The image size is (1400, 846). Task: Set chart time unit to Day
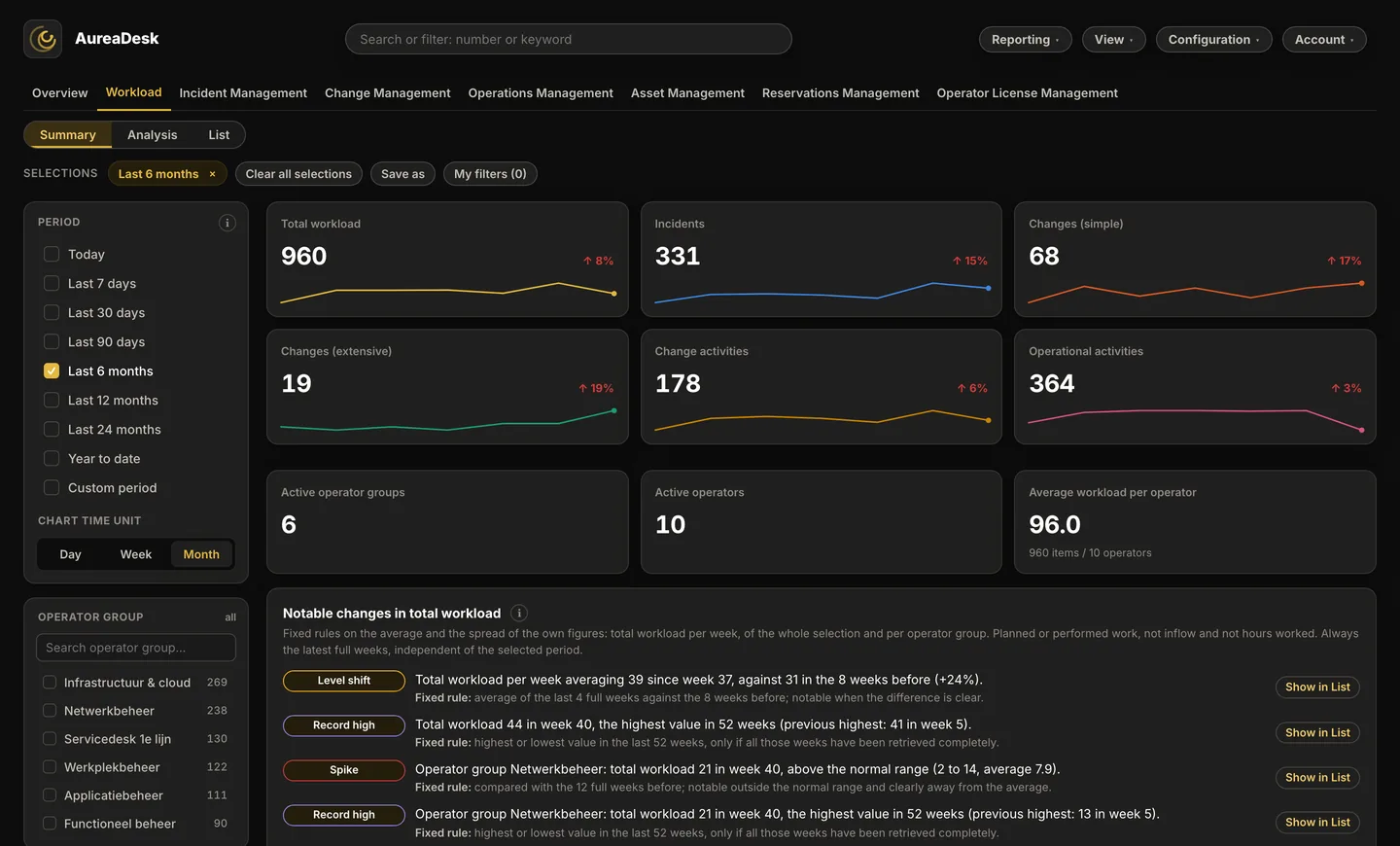[70, 554]
